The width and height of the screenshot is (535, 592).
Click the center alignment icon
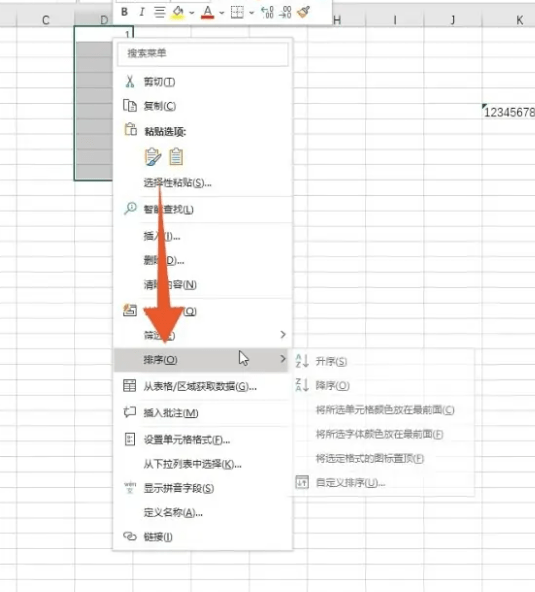coord(160,12)
